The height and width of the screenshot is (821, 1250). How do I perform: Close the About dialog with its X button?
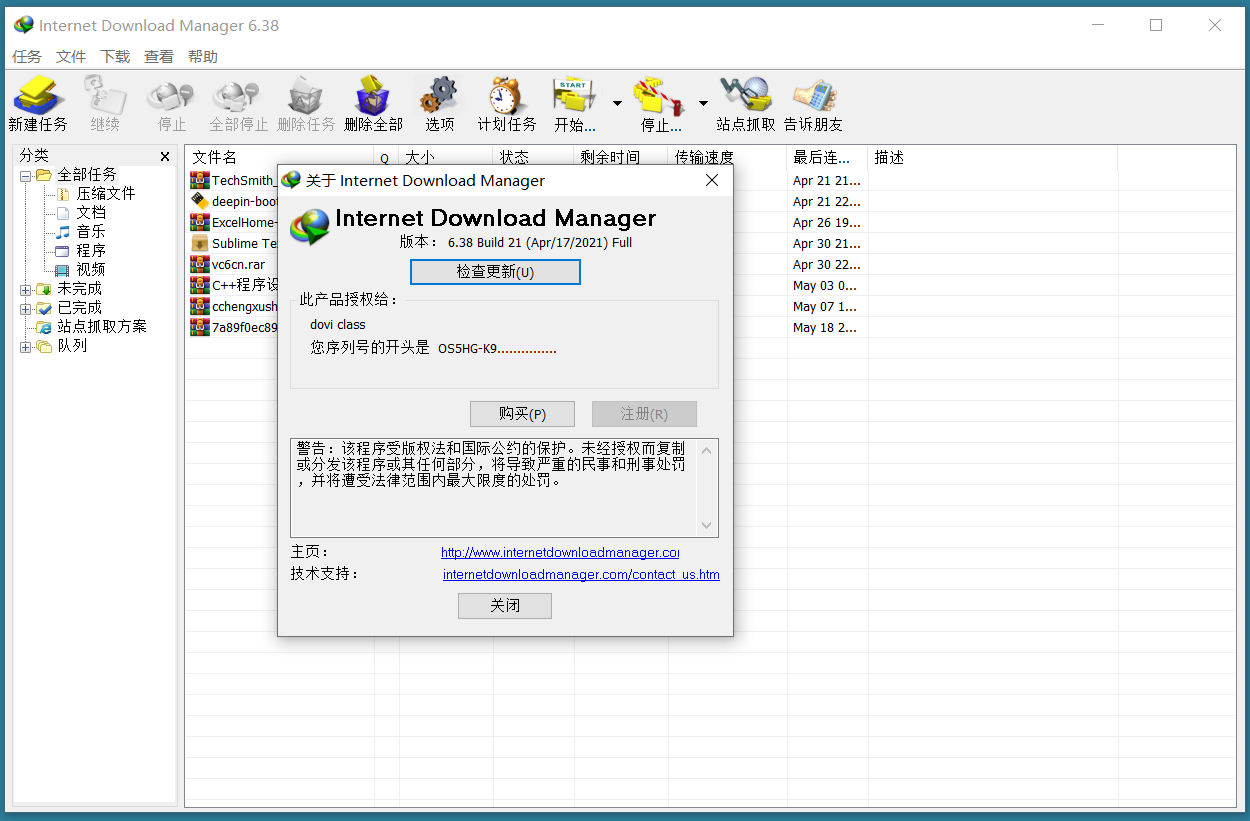coord(712,180)
